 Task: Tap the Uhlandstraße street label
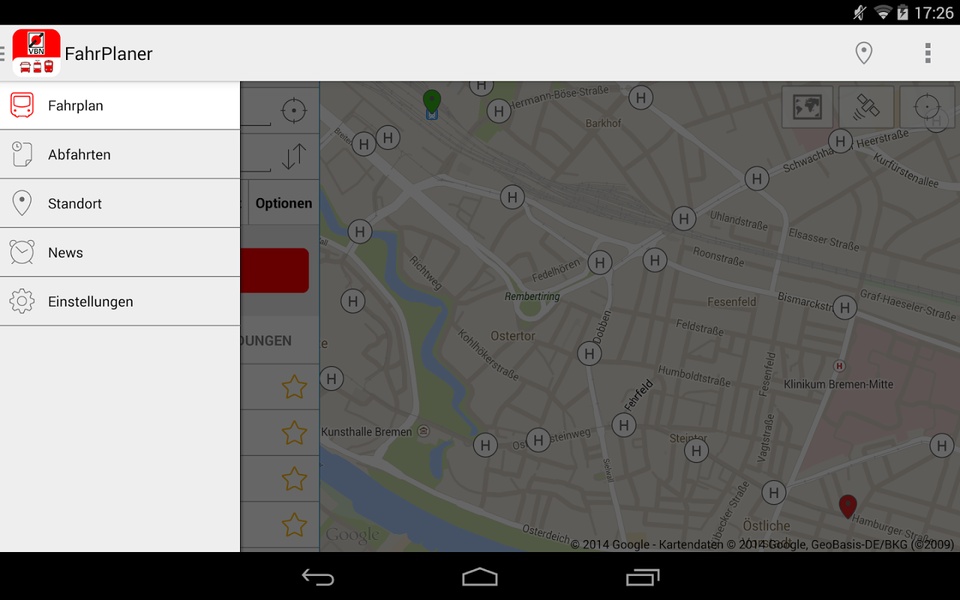[738, 220]
